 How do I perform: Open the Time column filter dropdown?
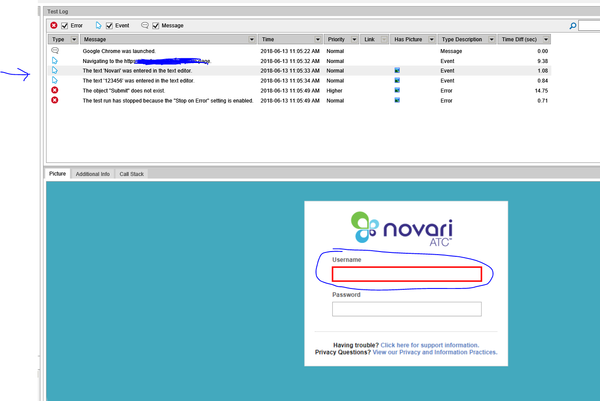tap(318, 39)
